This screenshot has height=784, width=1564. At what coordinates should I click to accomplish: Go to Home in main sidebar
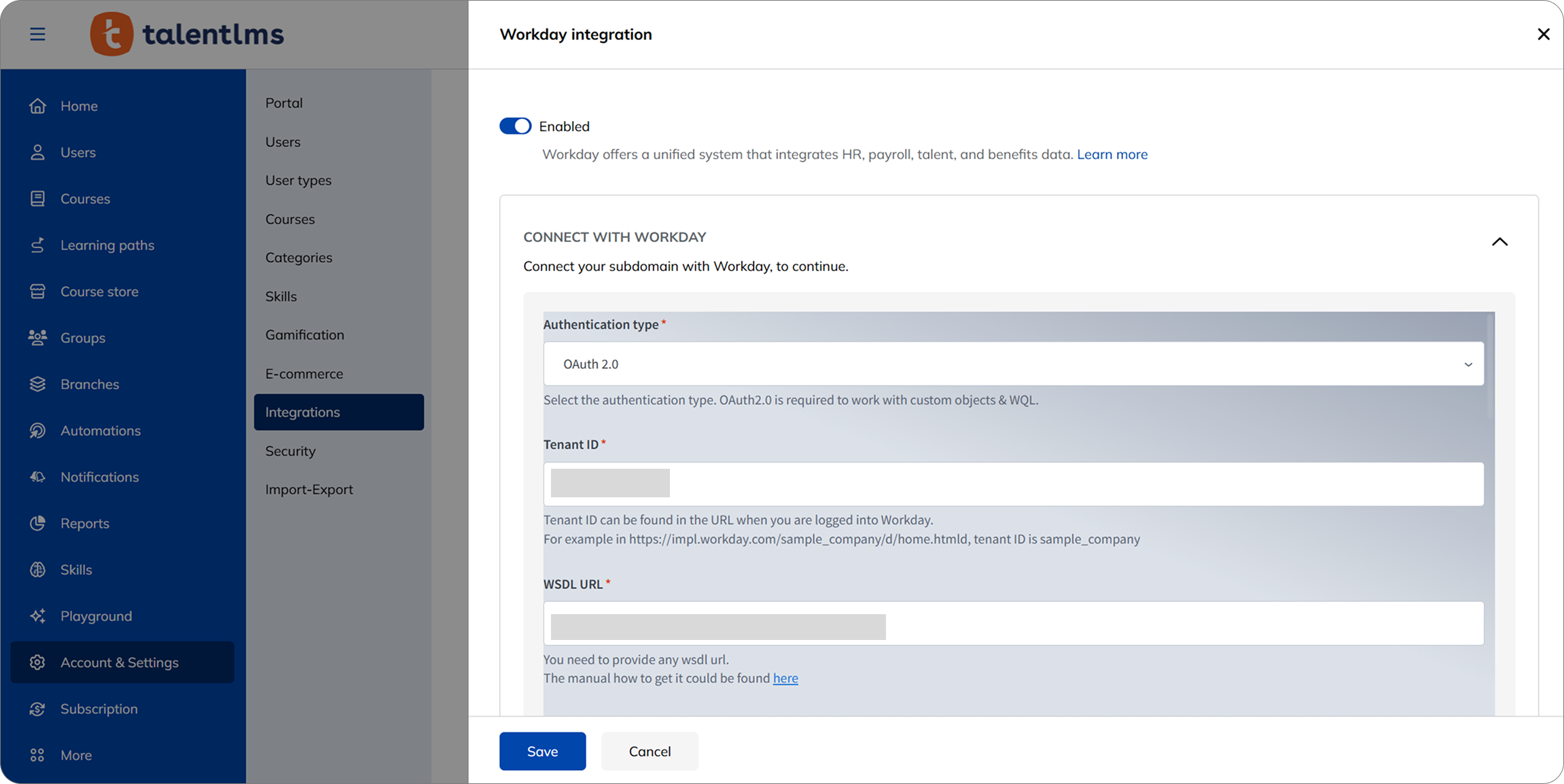(79, 106)
